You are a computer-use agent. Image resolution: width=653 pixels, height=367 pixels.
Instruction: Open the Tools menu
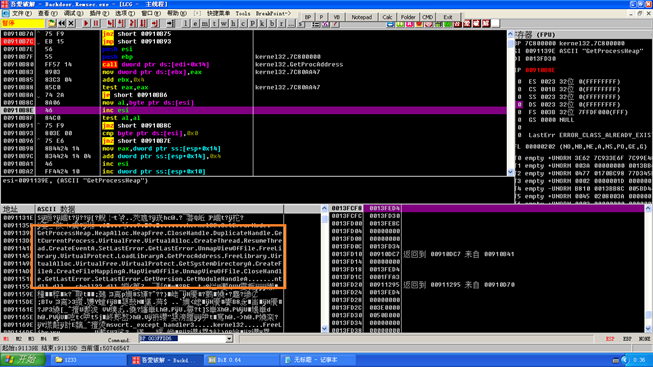tap(243, 13)
